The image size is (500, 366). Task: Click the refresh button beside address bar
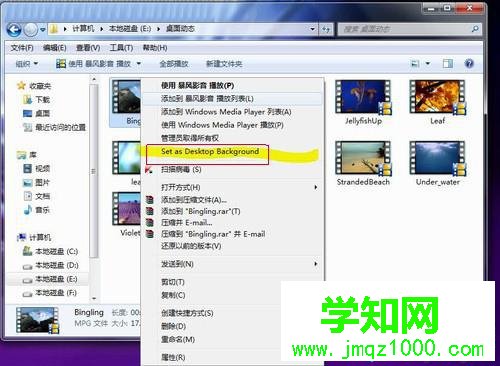tap(326, 30)
